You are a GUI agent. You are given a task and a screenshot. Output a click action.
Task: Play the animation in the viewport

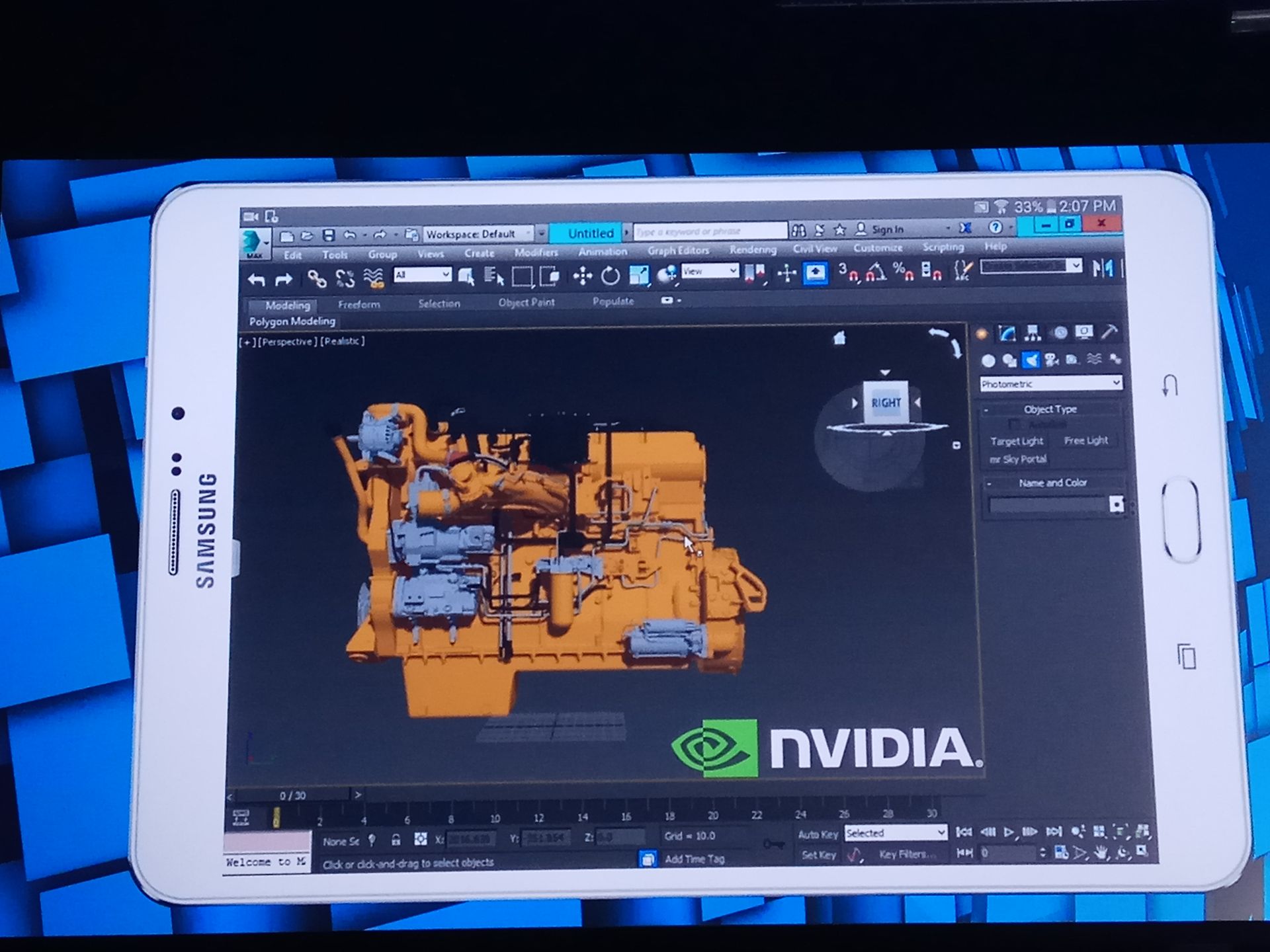coord(1008,832)
